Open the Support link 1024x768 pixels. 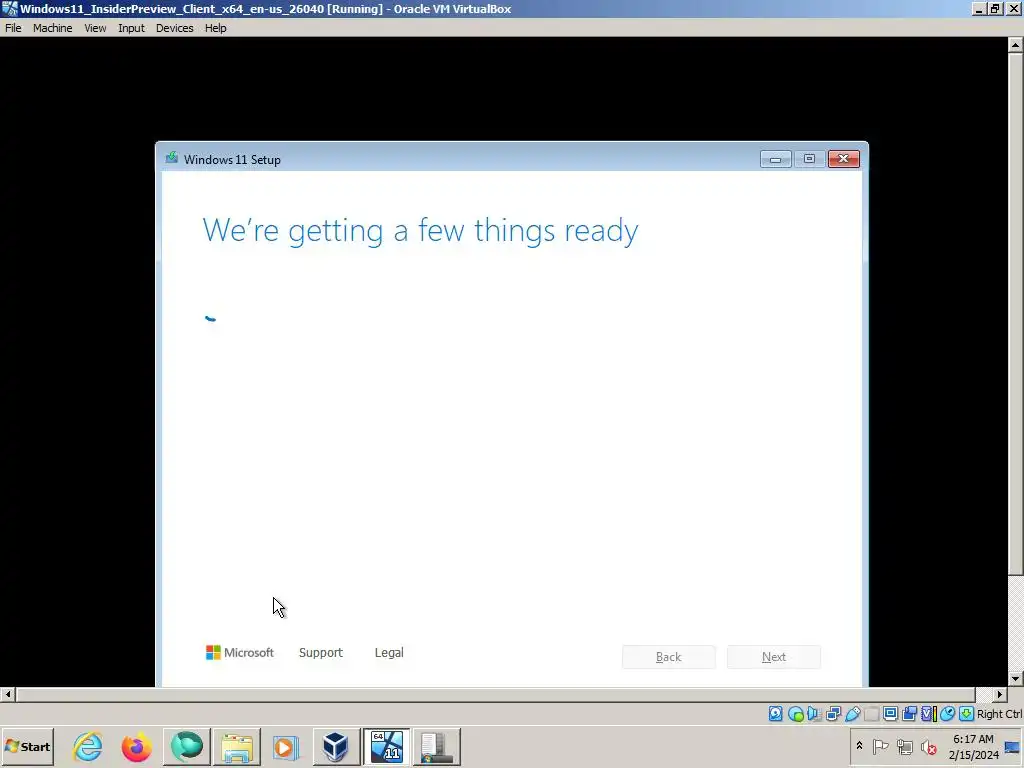(321, 652)
